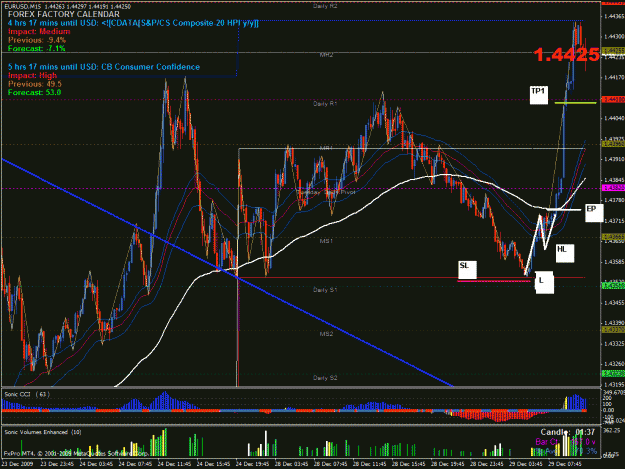Select the FOREX FACTORY CALENDAR heading
This screenshot has width=625, height=469.
coord(63,14)
